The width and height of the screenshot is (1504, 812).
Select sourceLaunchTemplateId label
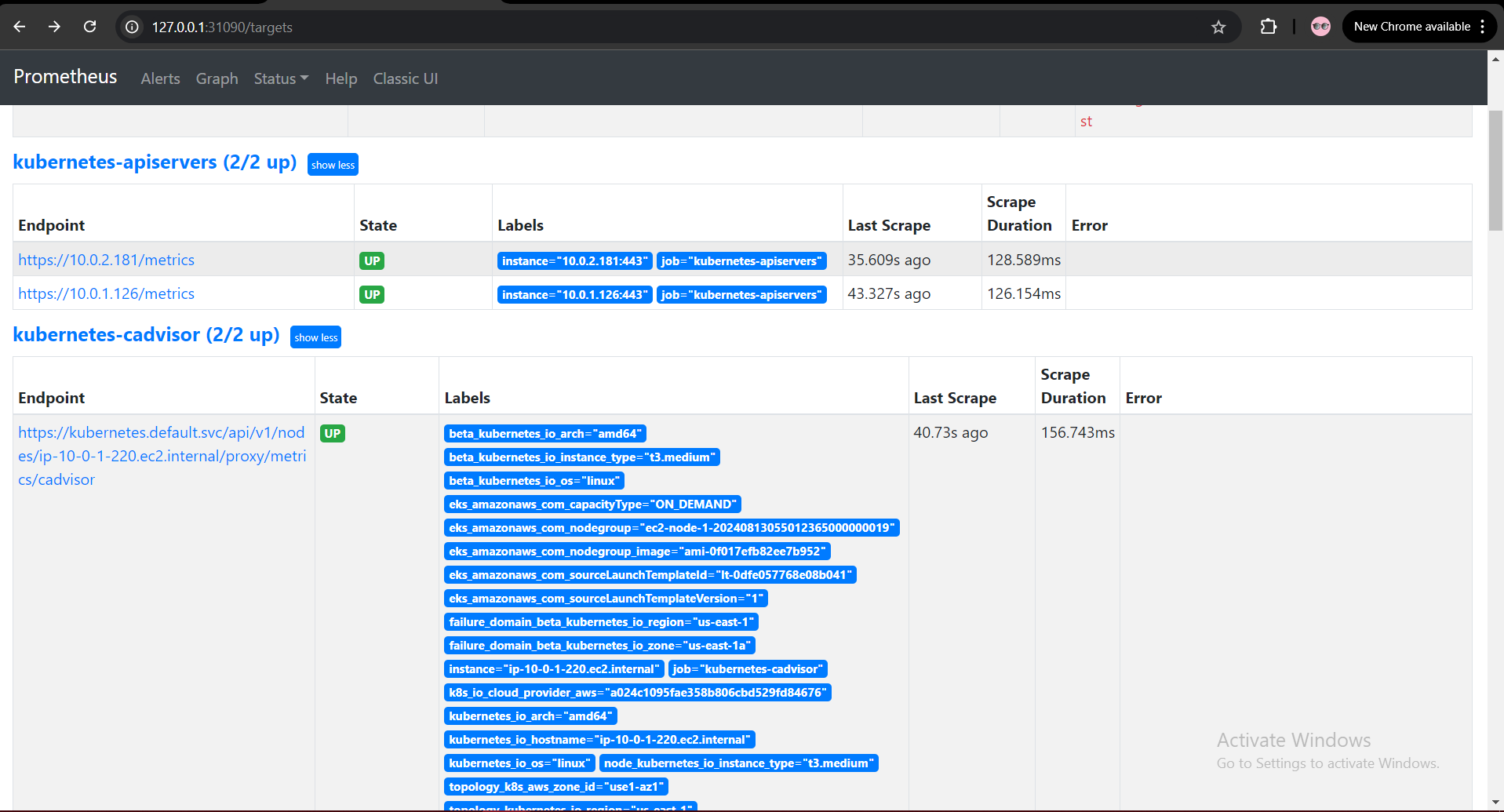pos(650,574)
